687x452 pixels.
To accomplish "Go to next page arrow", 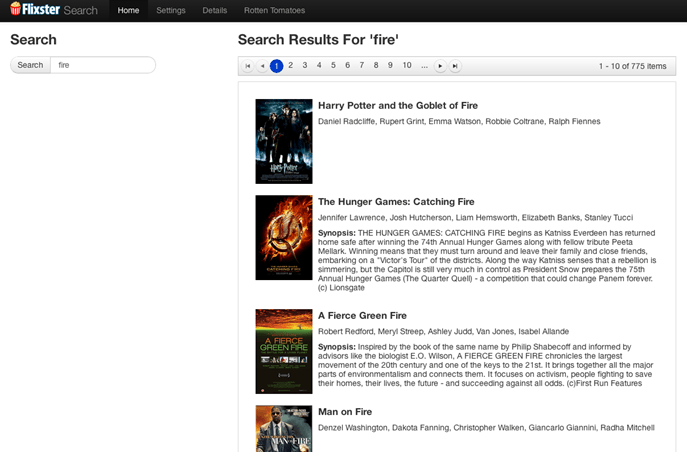I will [x=440, y=66].
